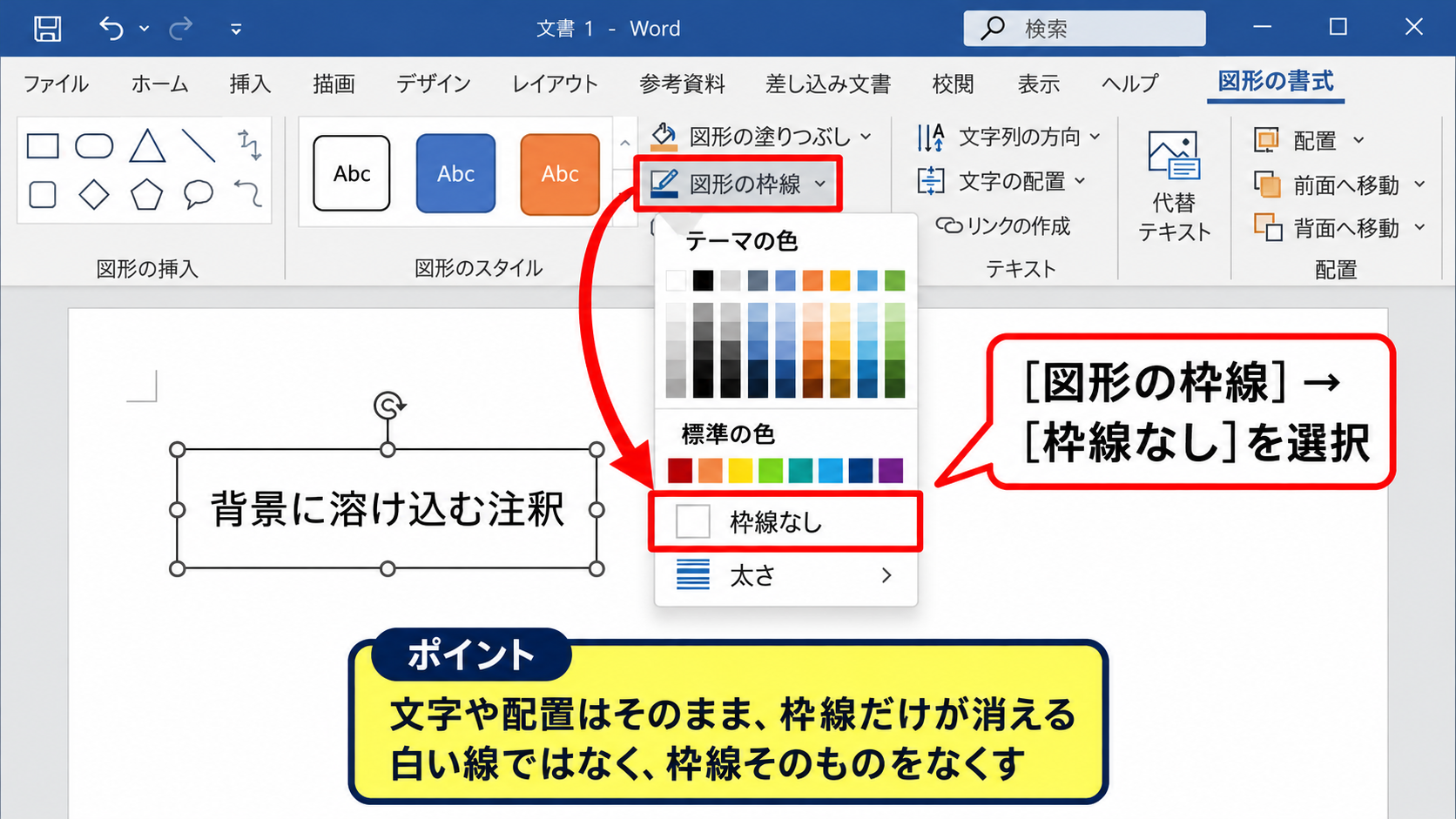Select the triangle shape
Image resolution: width=1456 pixels, height=819 pixels.
(x=147, y=145)
